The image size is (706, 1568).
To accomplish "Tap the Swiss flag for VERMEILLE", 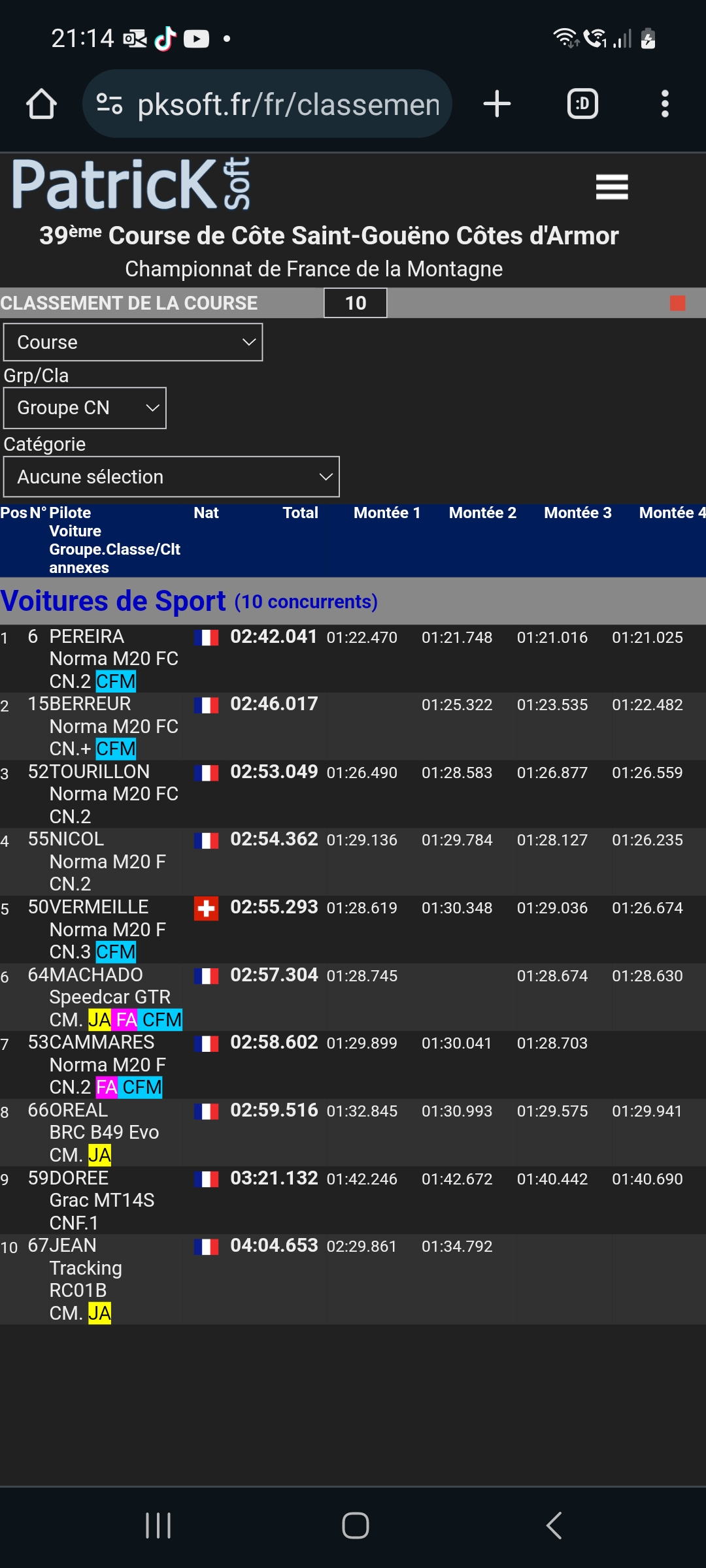I will coord(206,908).
